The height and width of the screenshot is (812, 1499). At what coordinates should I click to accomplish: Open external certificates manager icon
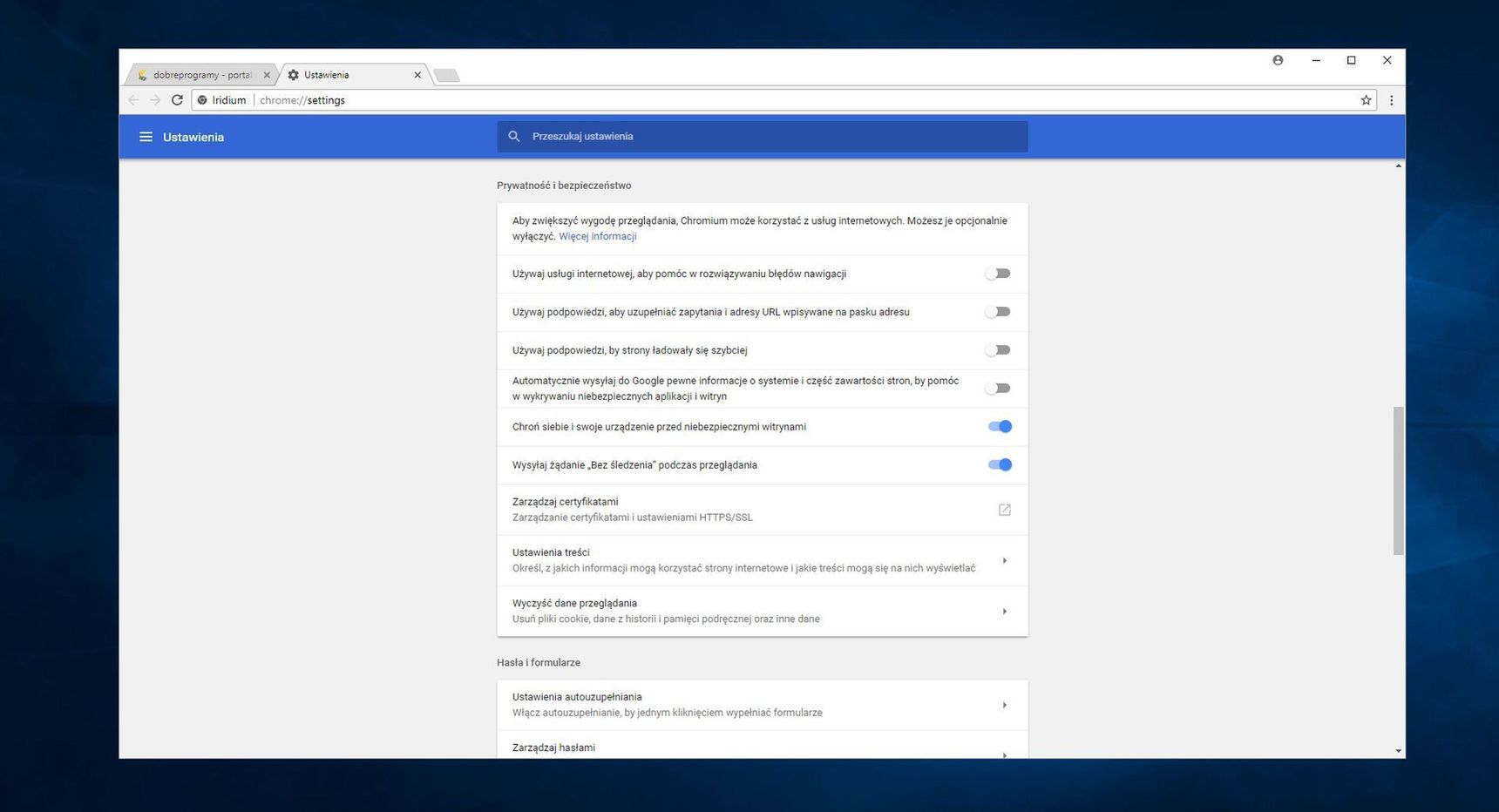[x=1004, y=510]
